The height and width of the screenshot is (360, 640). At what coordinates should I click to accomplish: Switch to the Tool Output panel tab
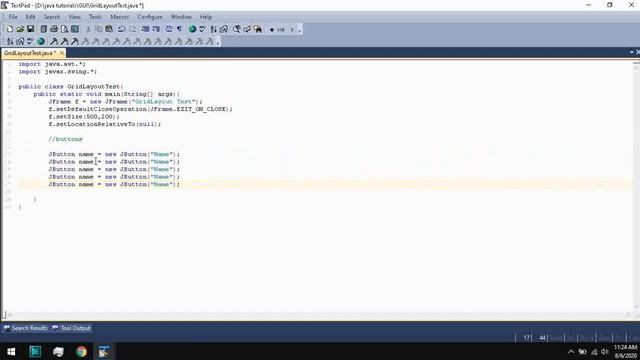point(71,328)
